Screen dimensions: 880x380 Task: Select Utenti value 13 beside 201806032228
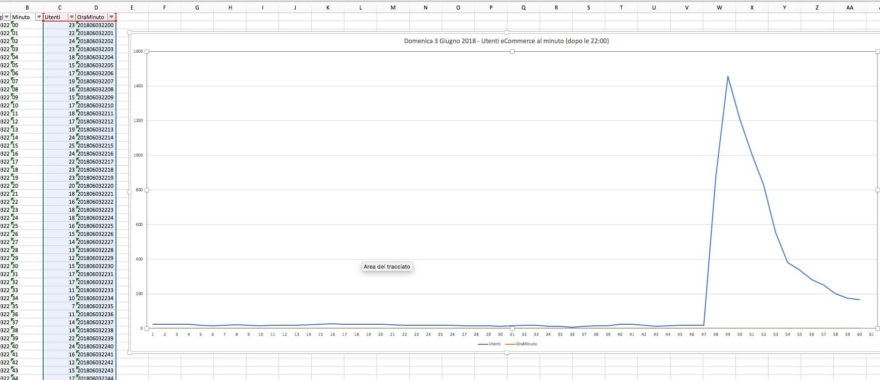(59, 250)
